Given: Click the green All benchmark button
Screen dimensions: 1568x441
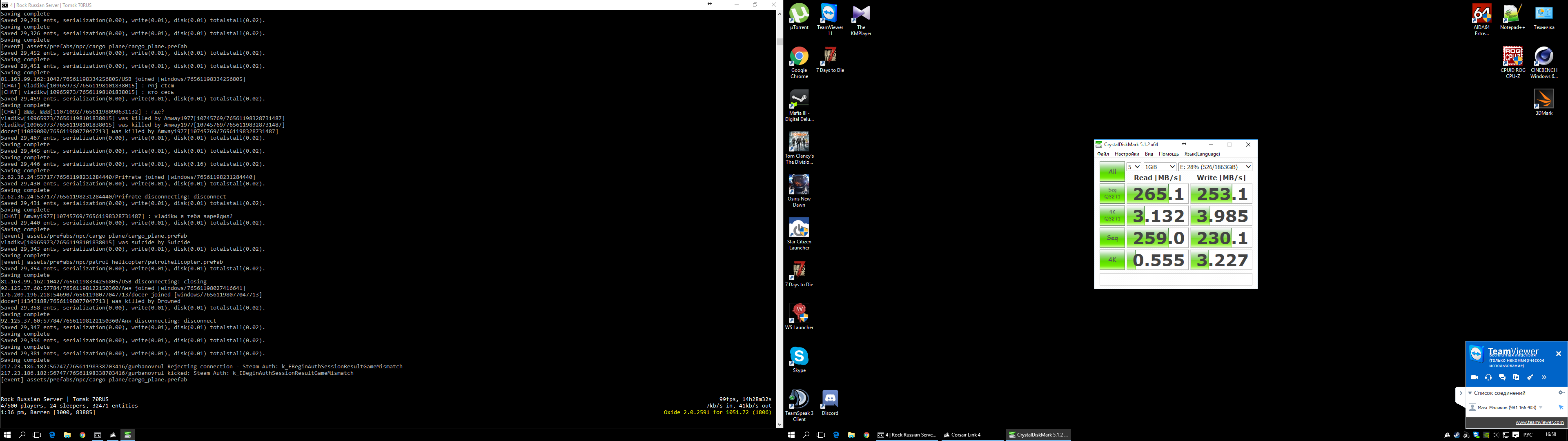Looking at the screenshot, I should 1112,172.
